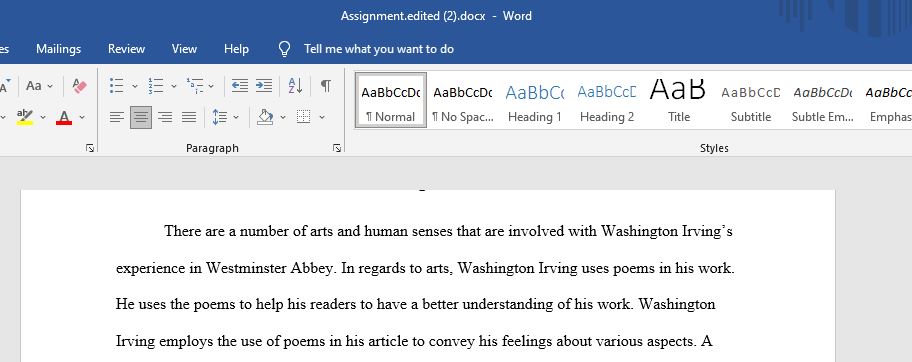This screenshot has height=362, width=912.
Task: Open the Review tab
Action: pyautogui.click(x=126, y=49)
